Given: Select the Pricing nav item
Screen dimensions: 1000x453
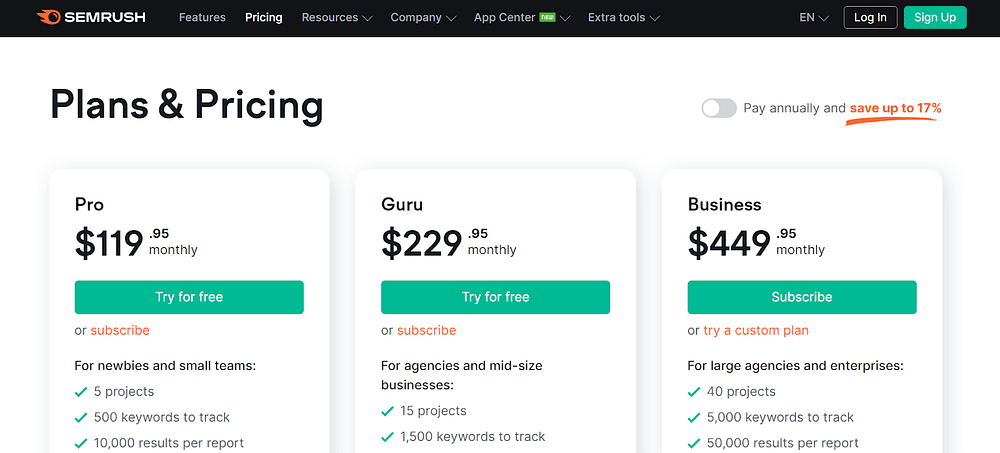Looking at the screenshot, I should (264, 17).
